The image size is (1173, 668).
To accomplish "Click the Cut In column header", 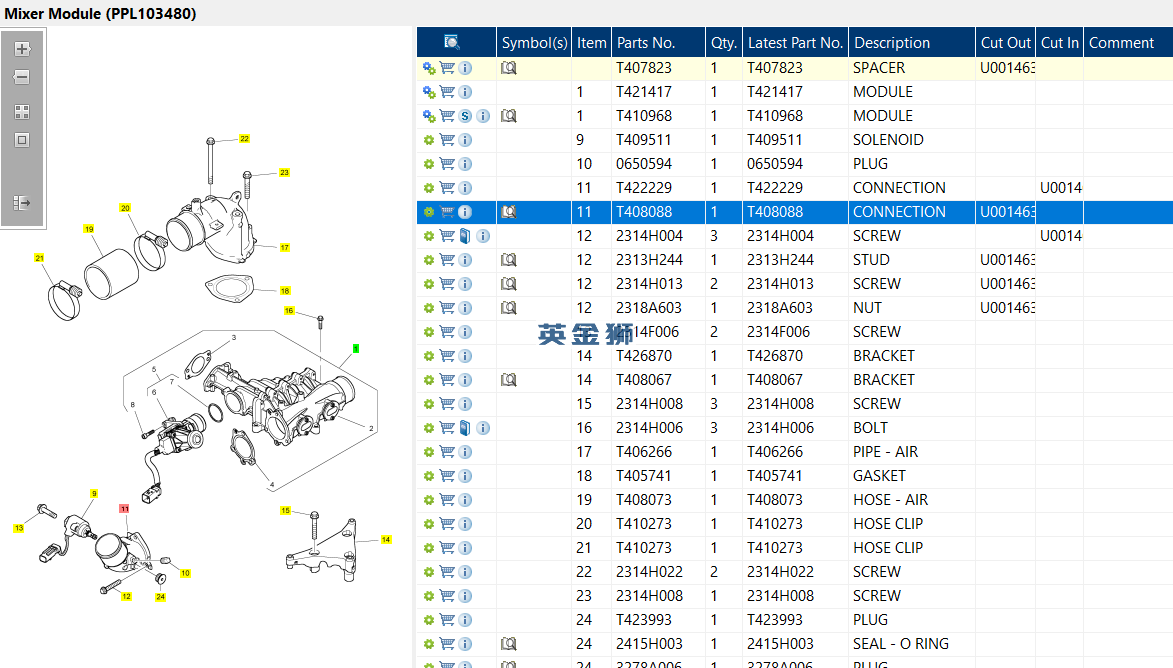I will pos(1059,43).
